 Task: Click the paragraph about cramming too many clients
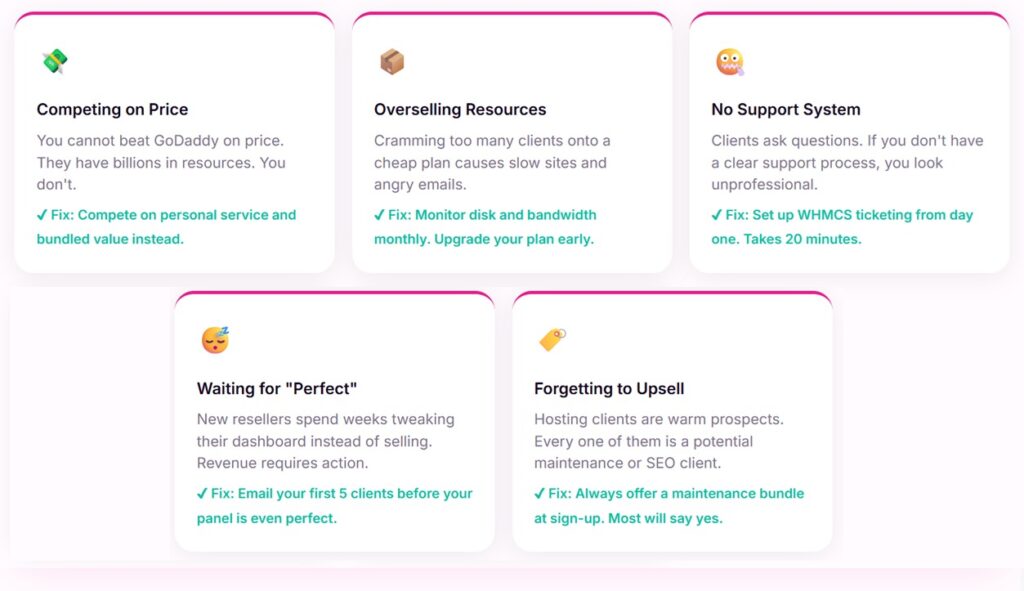point(492,162)
